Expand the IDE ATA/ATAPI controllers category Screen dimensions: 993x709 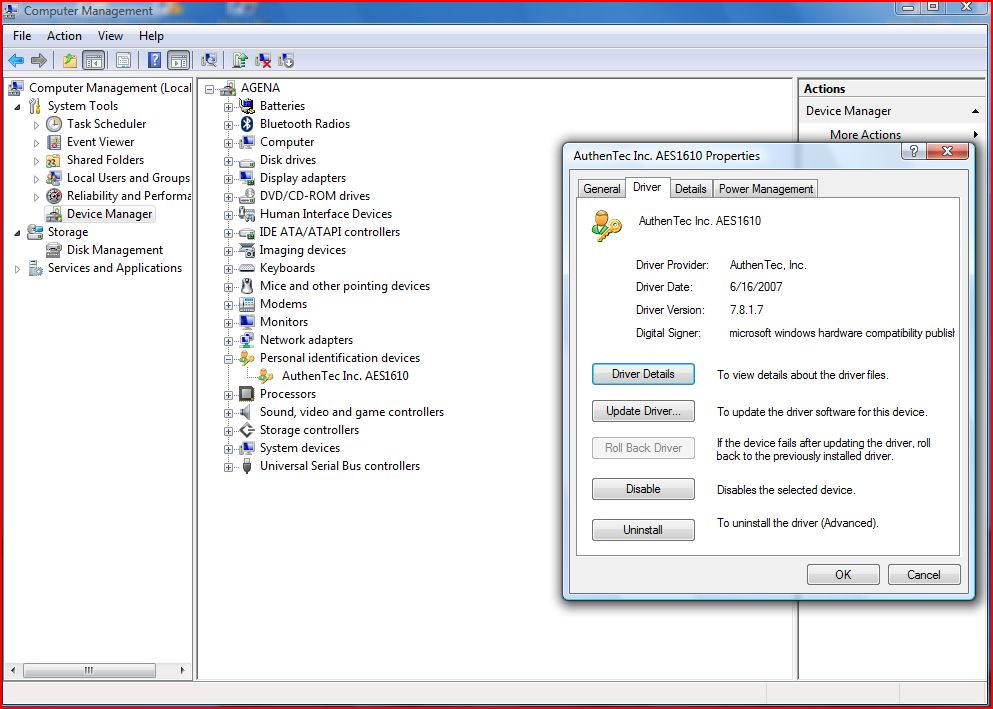[228, 234]
